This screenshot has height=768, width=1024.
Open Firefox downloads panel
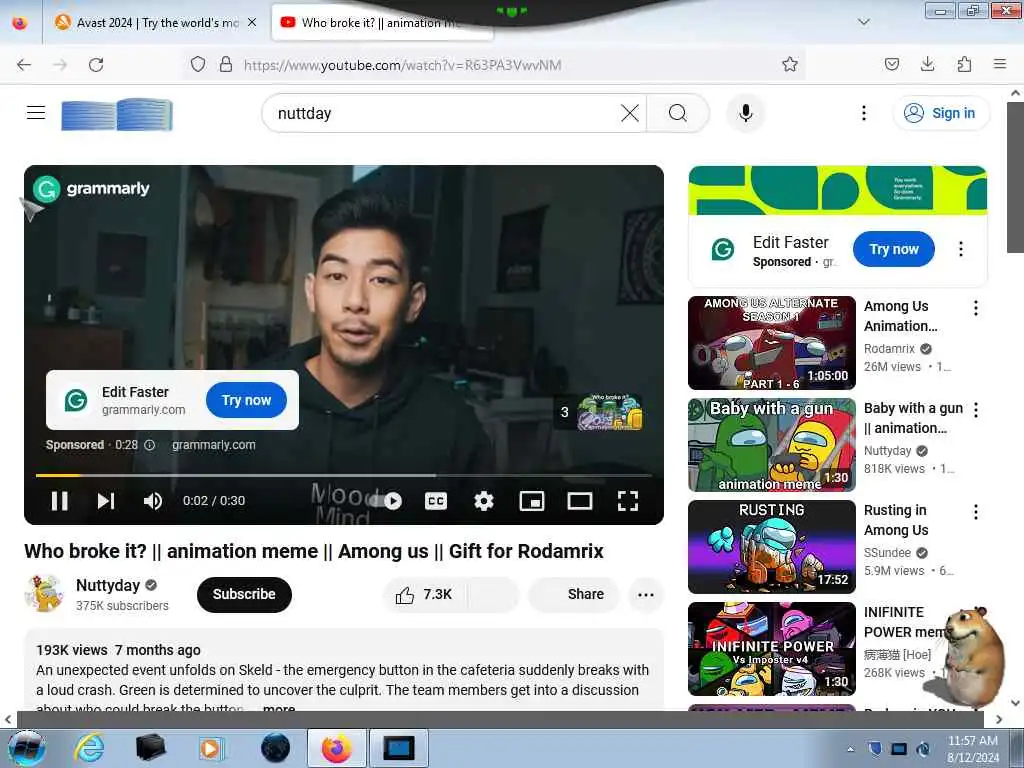(927, 64)
